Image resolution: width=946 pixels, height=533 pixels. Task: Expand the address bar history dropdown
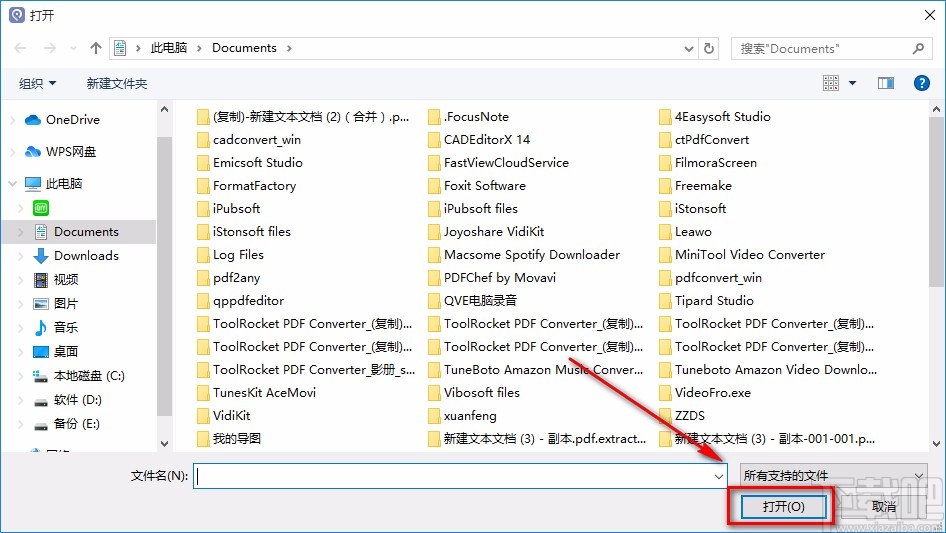(689, 49)
